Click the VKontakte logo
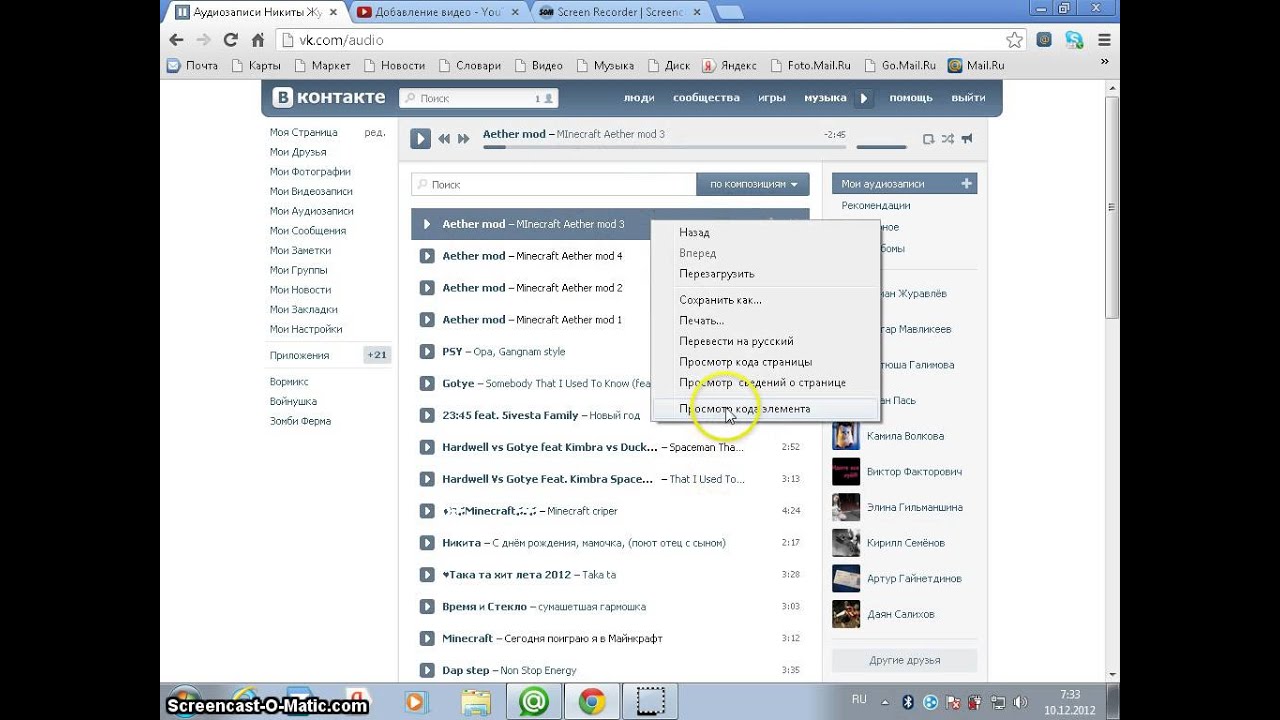 330,98
